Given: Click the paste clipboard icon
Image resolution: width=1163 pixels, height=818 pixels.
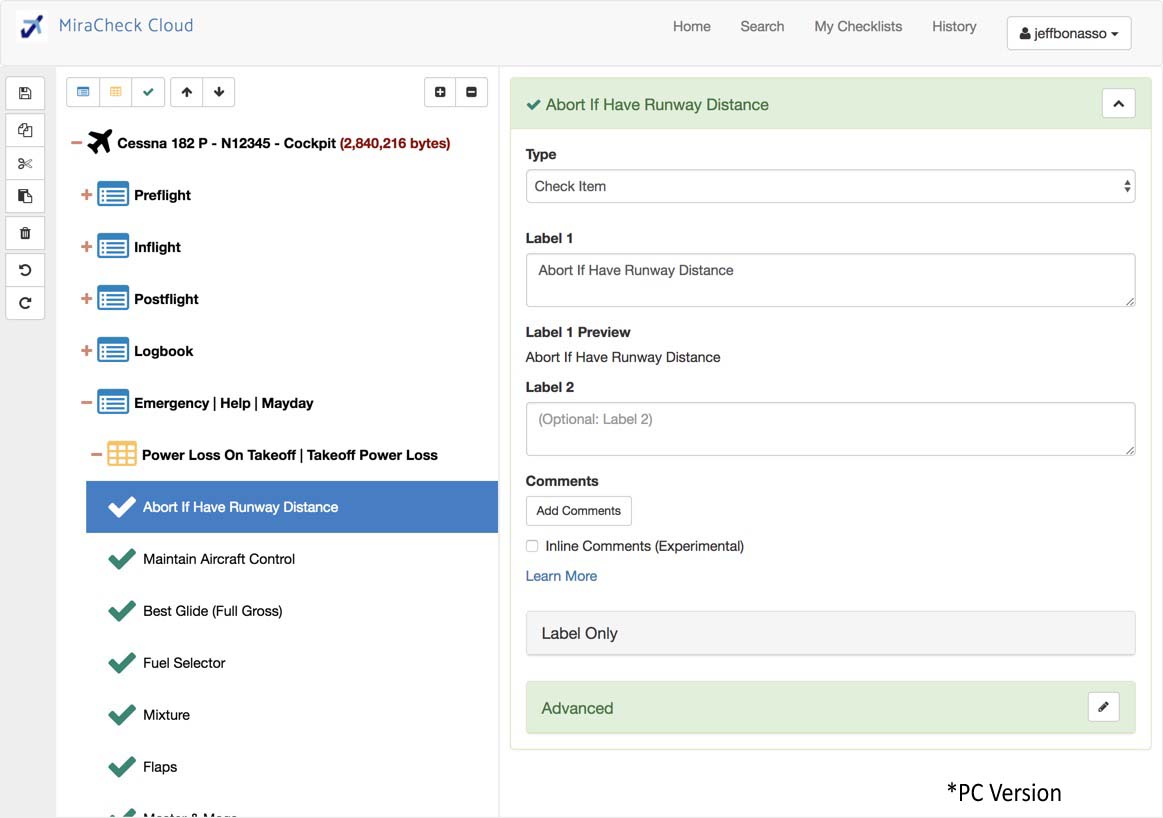Looking at the screenshot, I should (24, 197).
